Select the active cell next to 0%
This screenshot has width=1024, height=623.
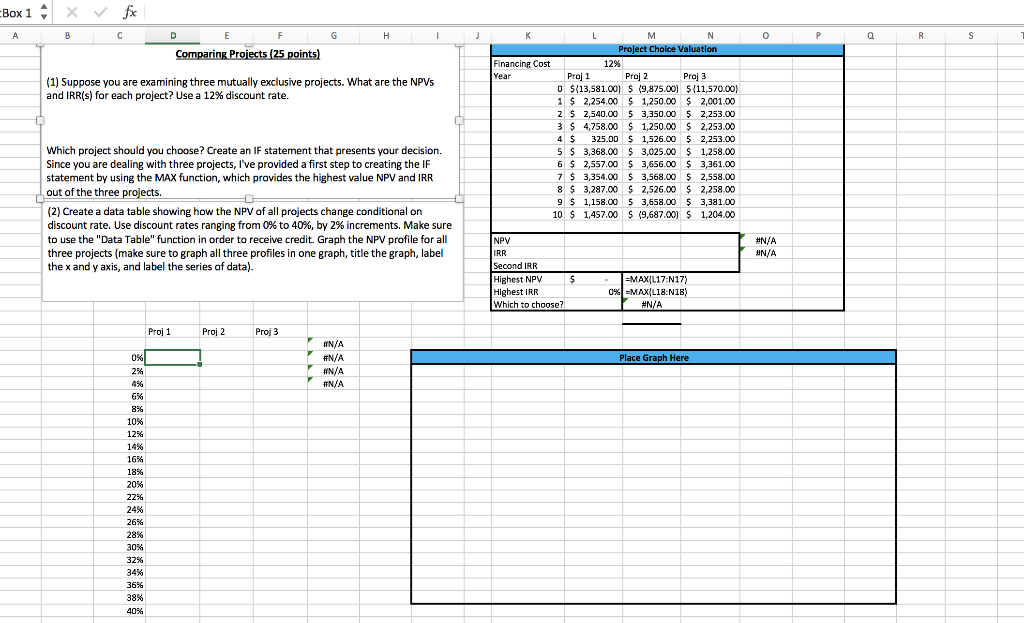click(x=172, y=357)
